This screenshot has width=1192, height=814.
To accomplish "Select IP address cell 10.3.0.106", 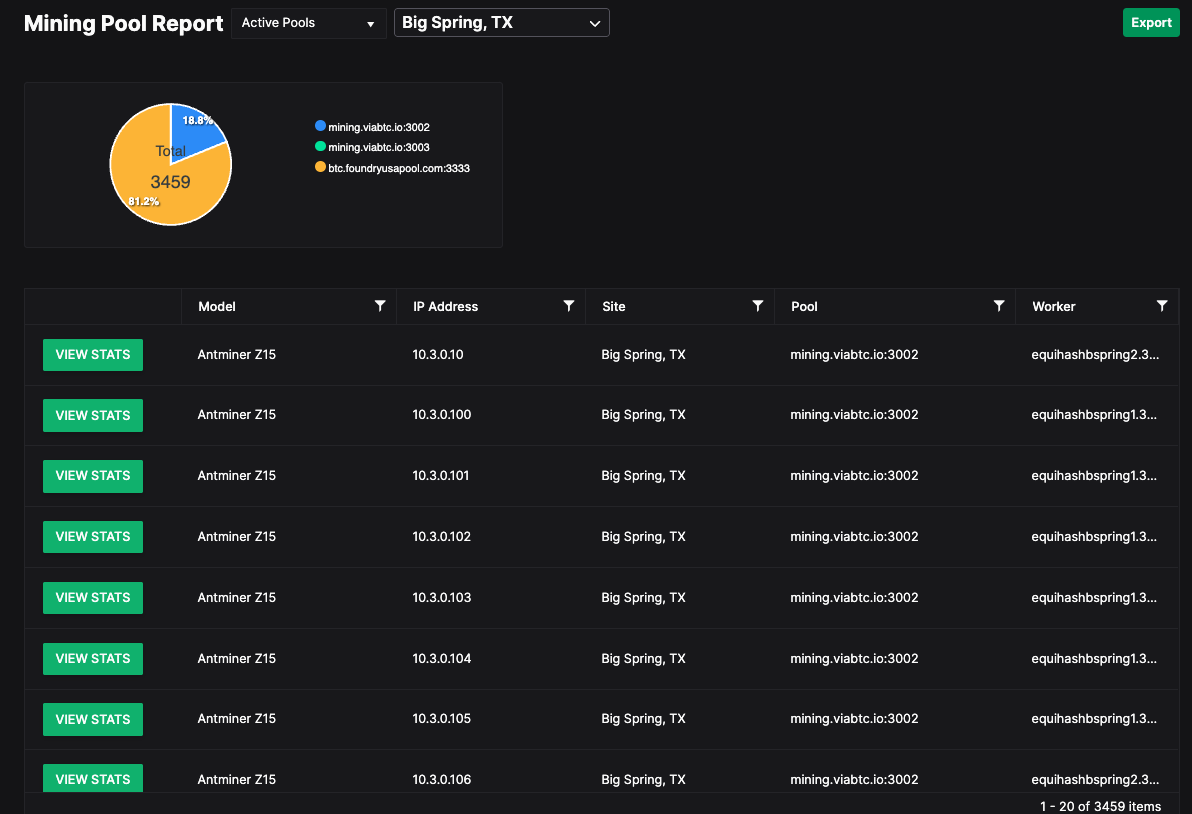I will 442,779.
